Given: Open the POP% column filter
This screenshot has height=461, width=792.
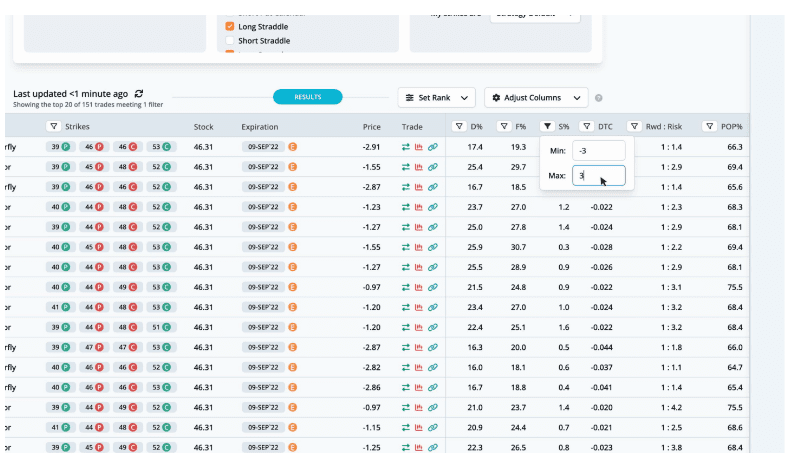Looking at the screenshot, I should [709, 127].
